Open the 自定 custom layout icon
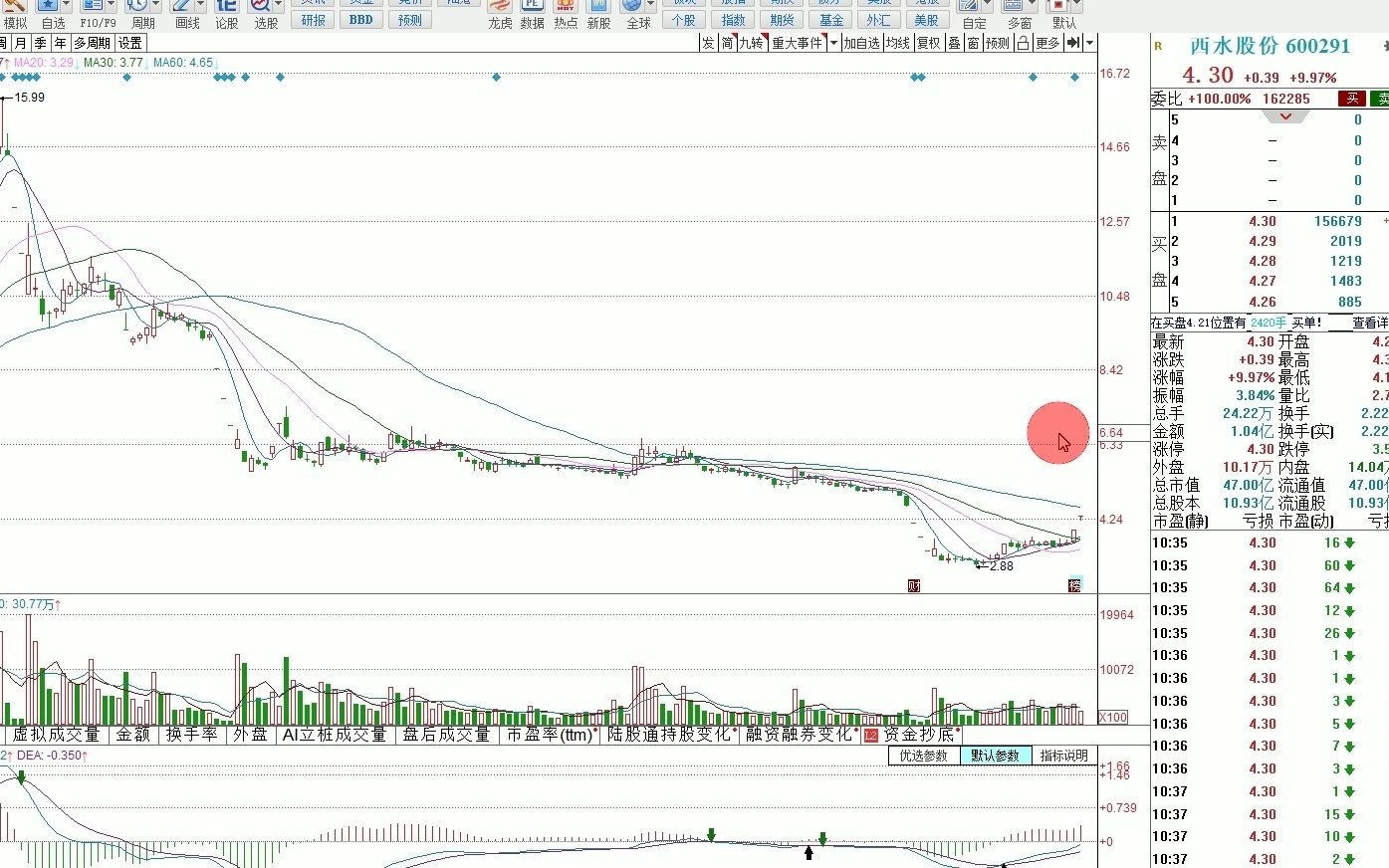 (x=968, y=6)
